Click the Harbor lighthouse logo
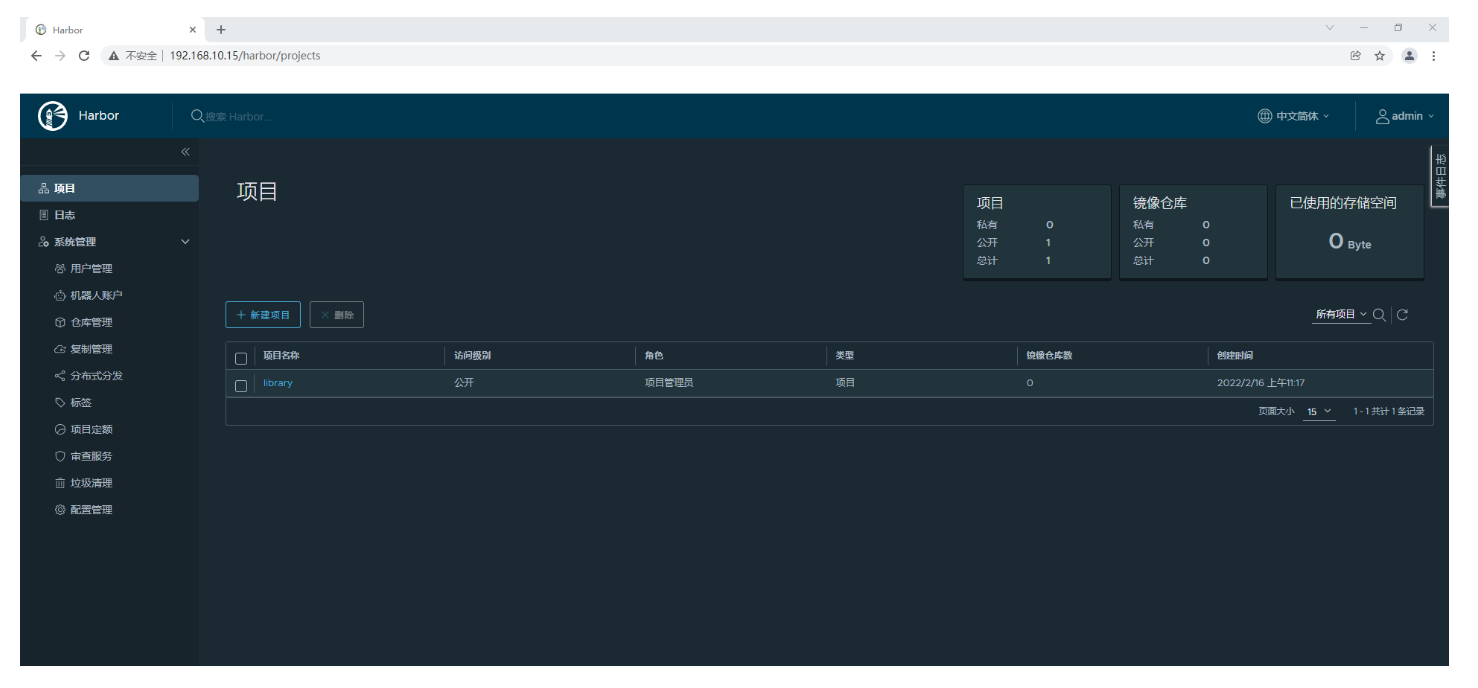This screenshot has width=1478, height=688. (53, 116)
